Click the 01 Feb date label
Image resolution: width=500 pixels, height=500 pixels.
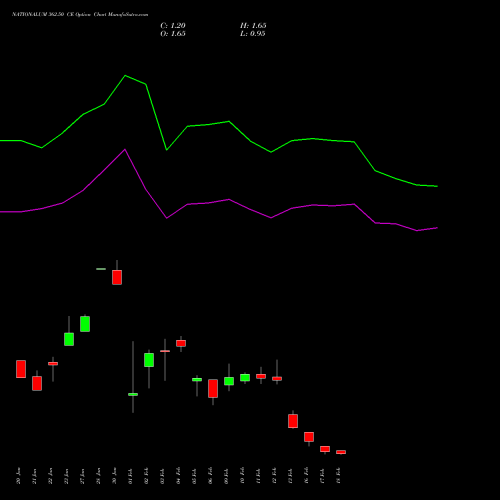tap(130, 476)
